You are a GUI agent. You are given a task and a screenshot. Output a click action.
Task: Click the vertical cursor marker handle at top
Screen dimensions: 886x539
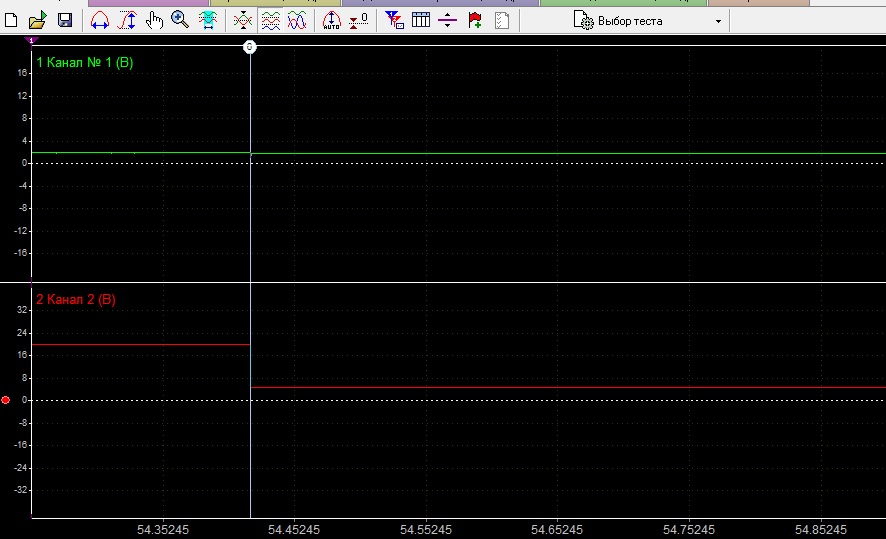[250, 47]
